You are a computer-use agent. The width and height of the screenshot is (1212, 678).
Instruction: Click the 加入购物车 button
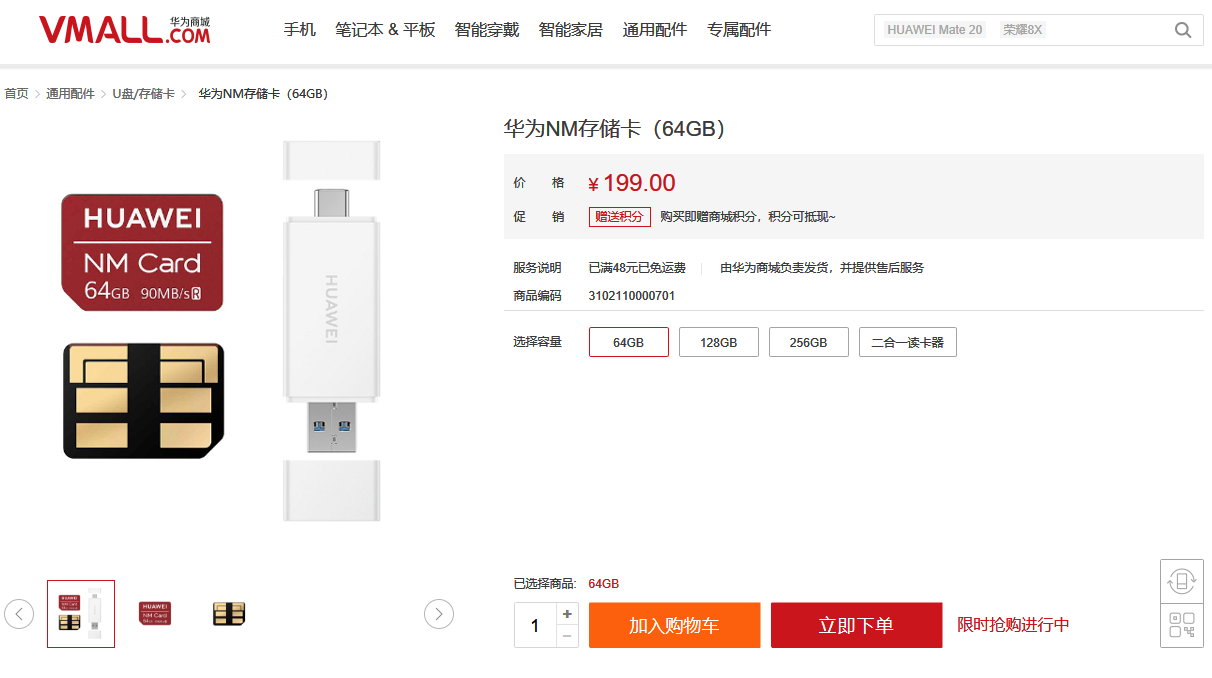pos(674,625)
